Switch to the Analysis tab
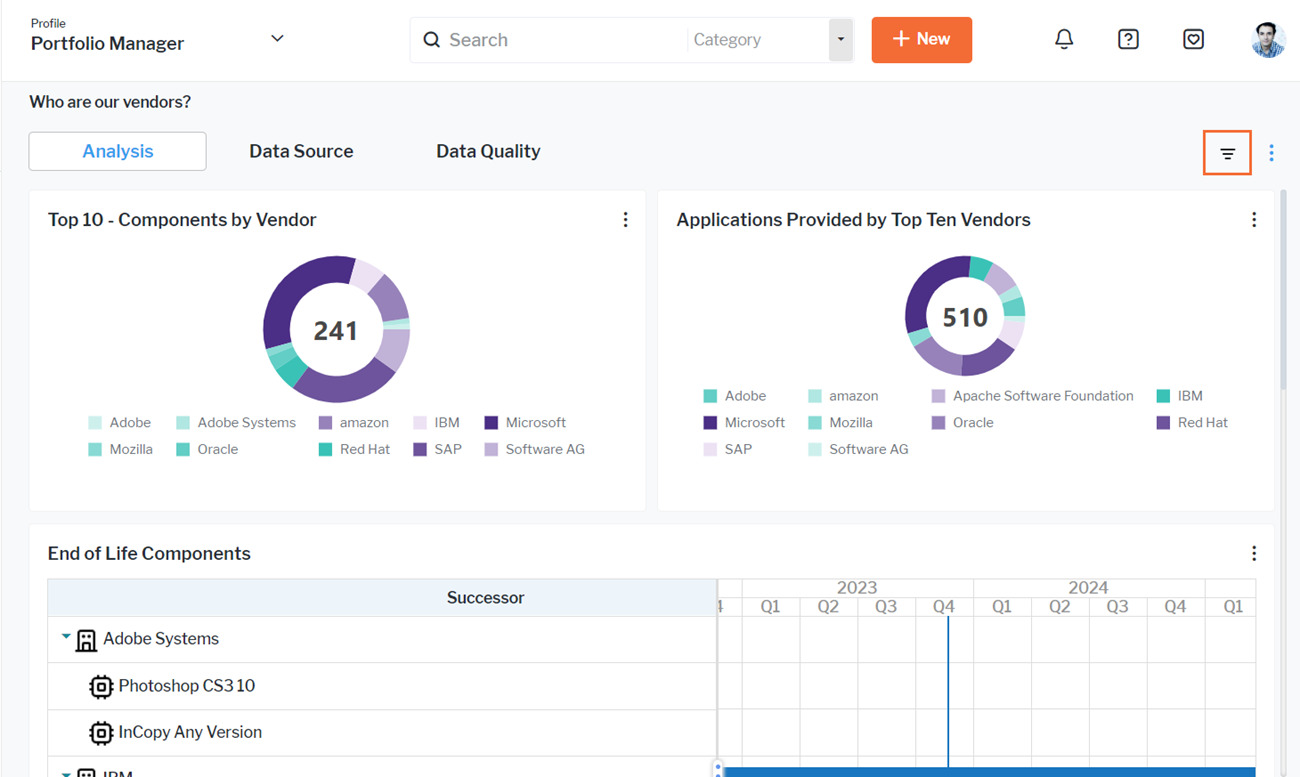Viewport: 1300px width, 777px height. (x=118, y=151)
